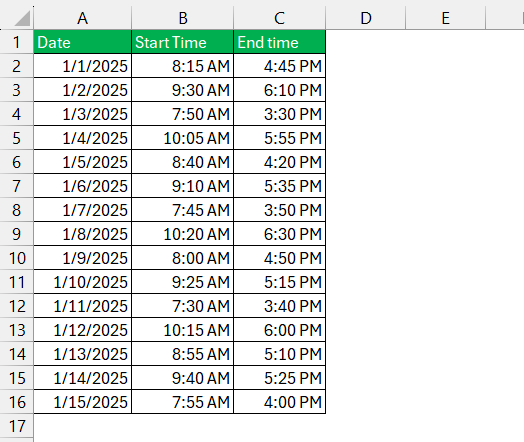This screenshot has height=442, width=524.
Task: Click the Select All corner triangle
Action: tap(22, 18)
